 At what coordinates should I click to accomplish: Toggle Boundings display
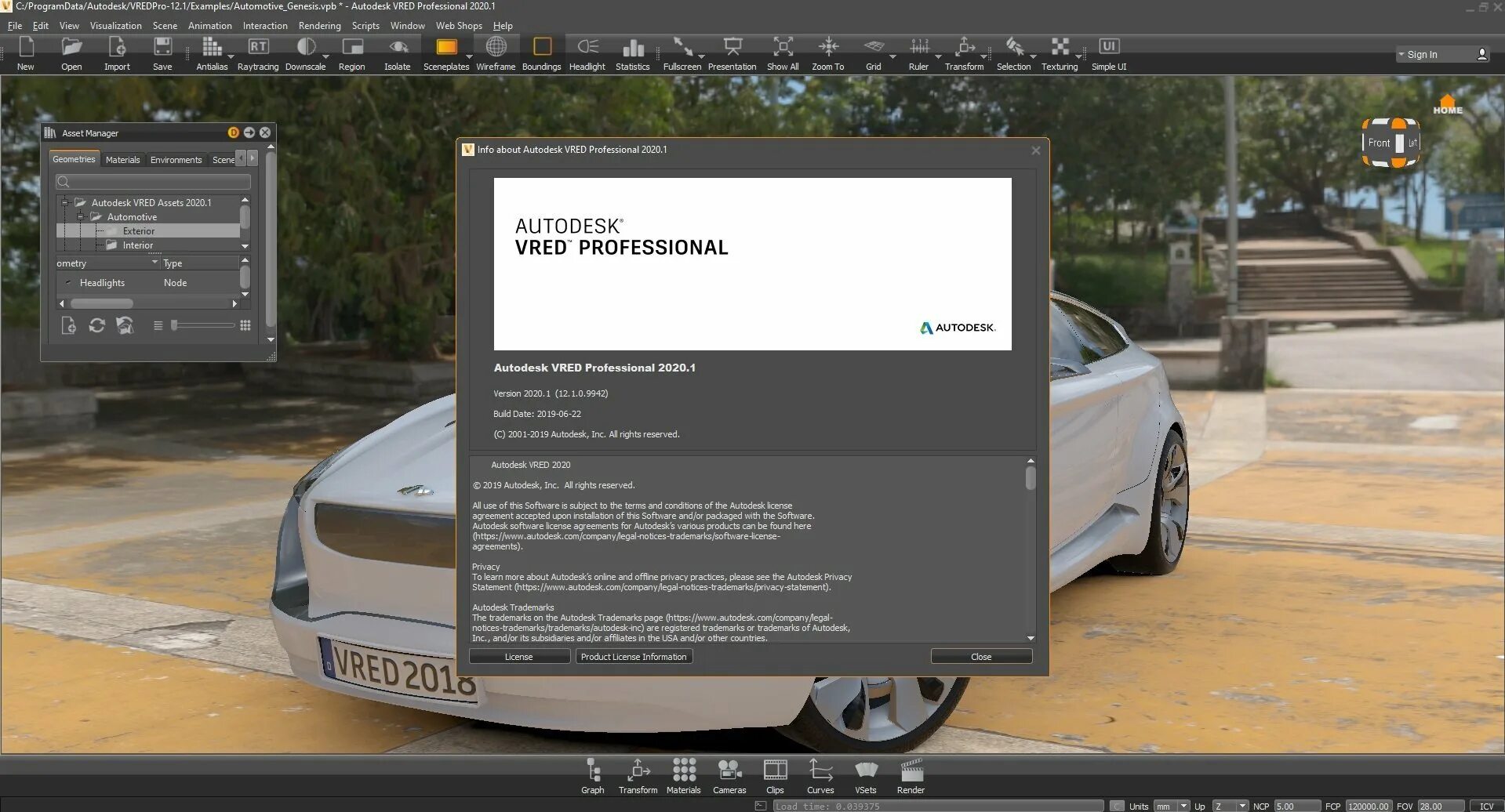click(x=542, y=53)
